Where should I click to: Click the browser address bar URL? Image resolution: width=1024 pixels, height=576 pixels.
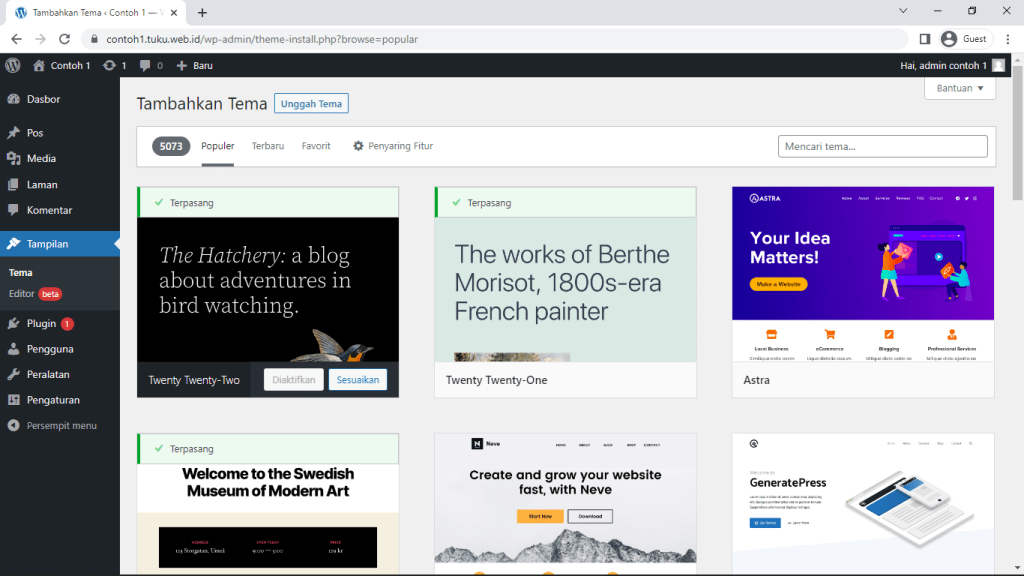[x=262, y=39]
